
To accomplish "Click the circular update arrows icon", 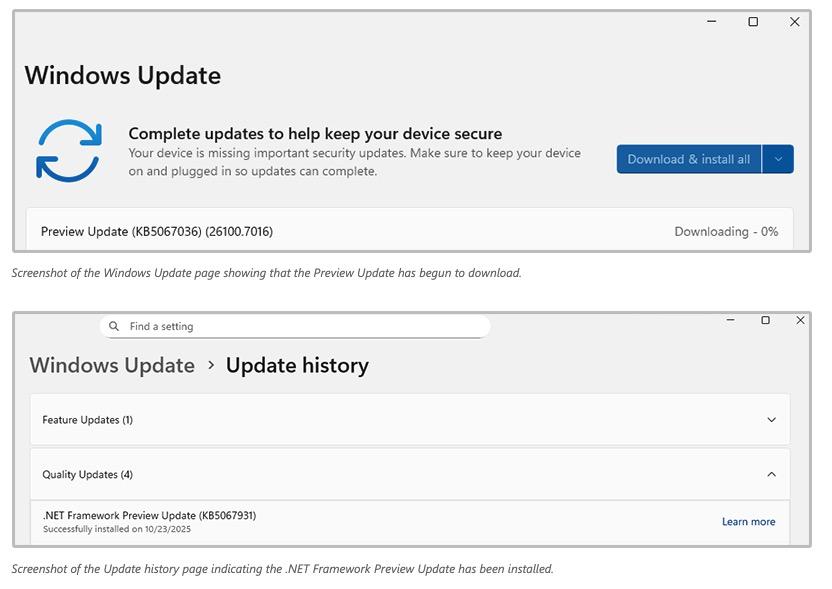I will [68, 151].
